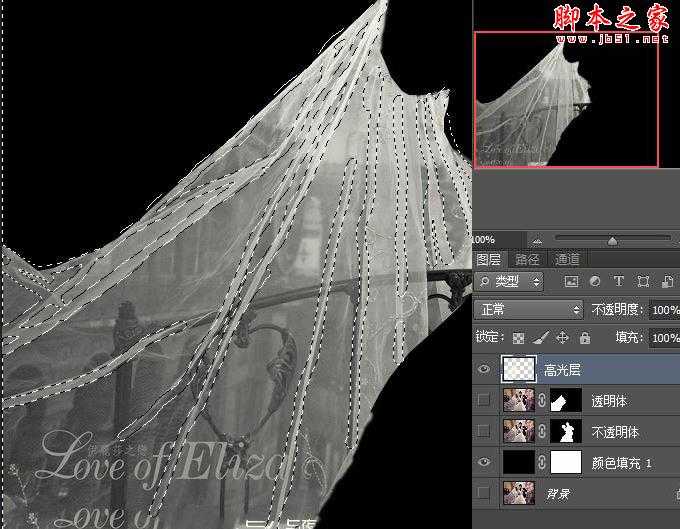Image resolution: width=680 pixels, height=529 pixels.
Task: Select the 透明体 layer image thumbnail
Action: coord(519,400)
